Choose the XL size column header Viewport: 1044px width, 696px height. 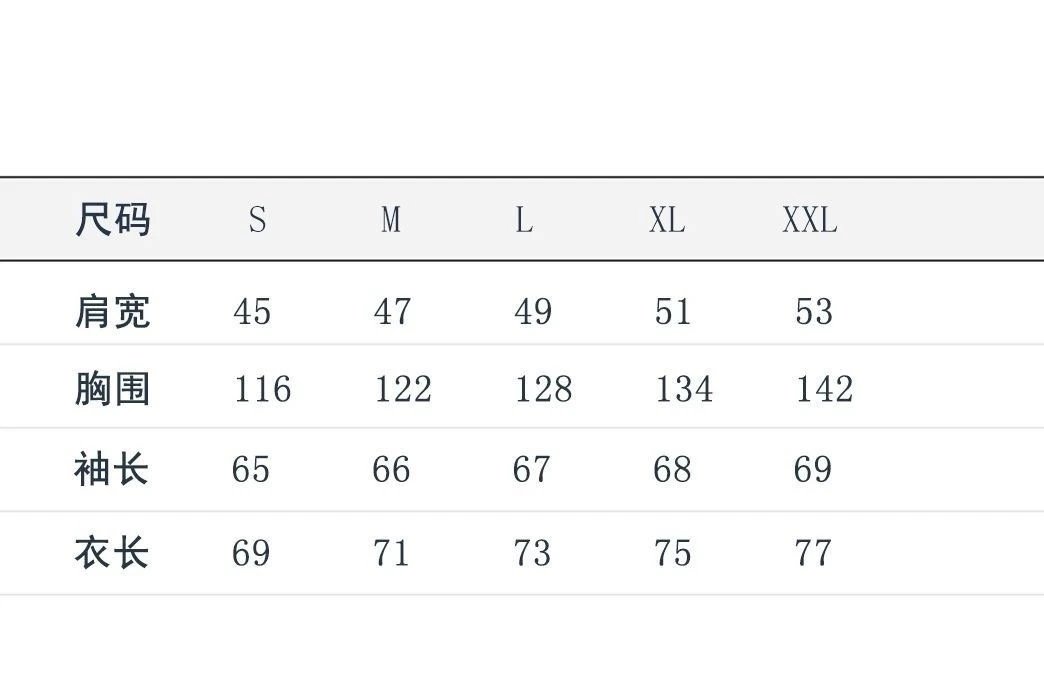(x=667, y=219)
